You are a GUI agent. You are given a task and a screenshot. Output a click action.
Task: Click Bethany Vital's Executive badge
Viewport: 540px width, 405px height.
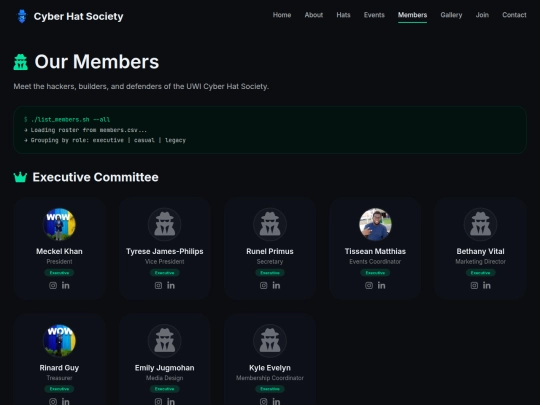480,273
